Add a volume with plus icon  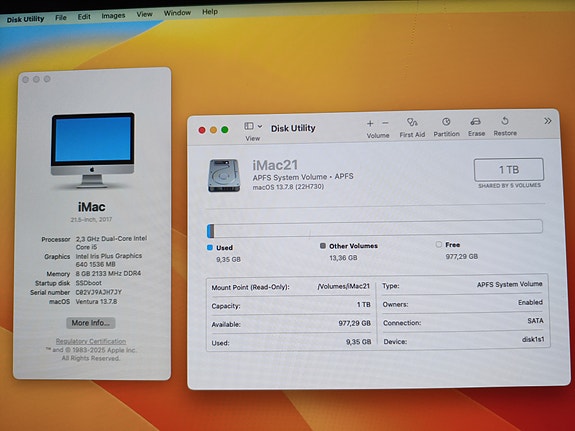(x=370, y=124)
